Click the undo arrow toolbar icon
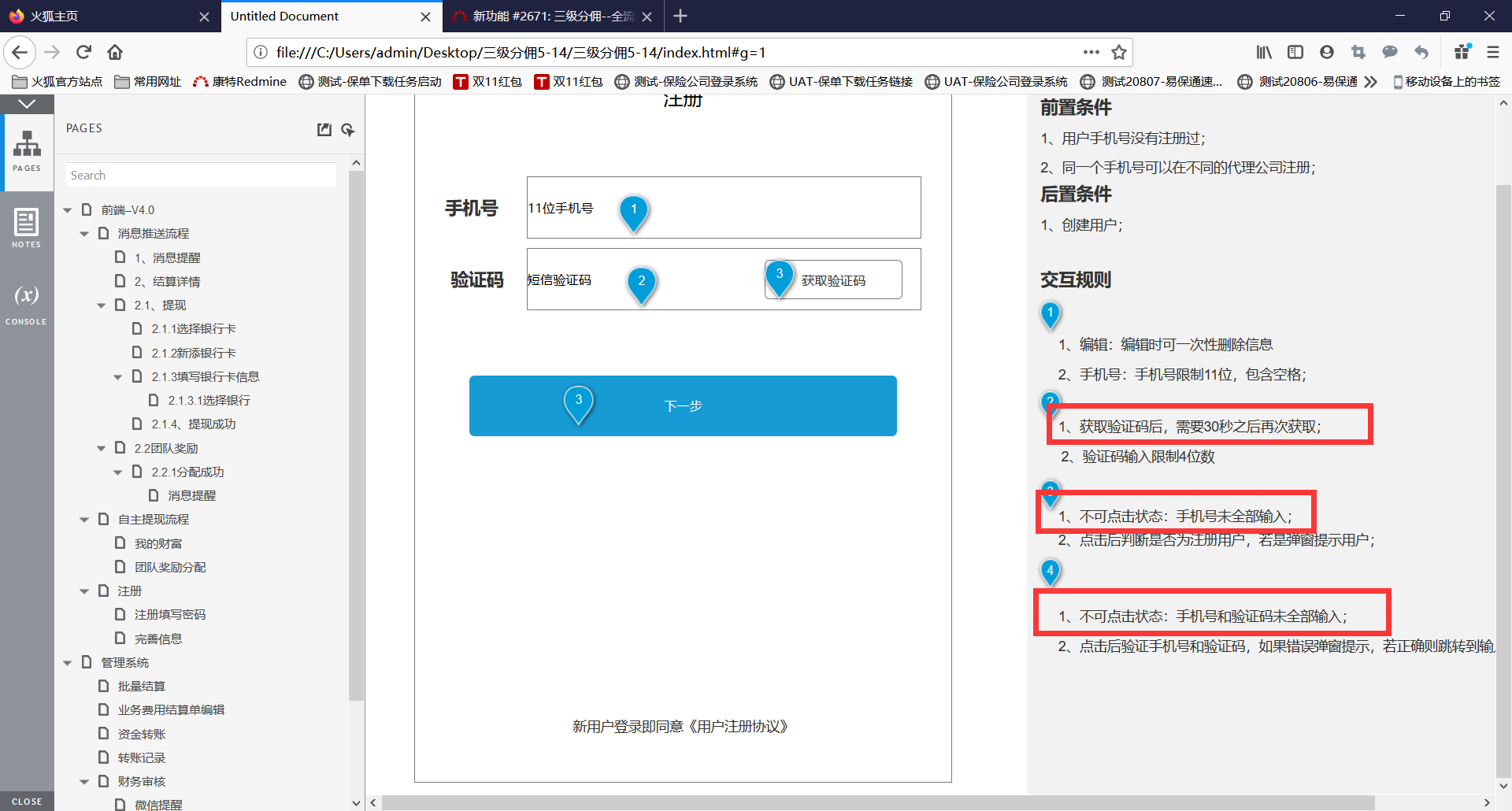Image resolution: width=1512 pixels, height=811 pixels. click(1421, 52)
